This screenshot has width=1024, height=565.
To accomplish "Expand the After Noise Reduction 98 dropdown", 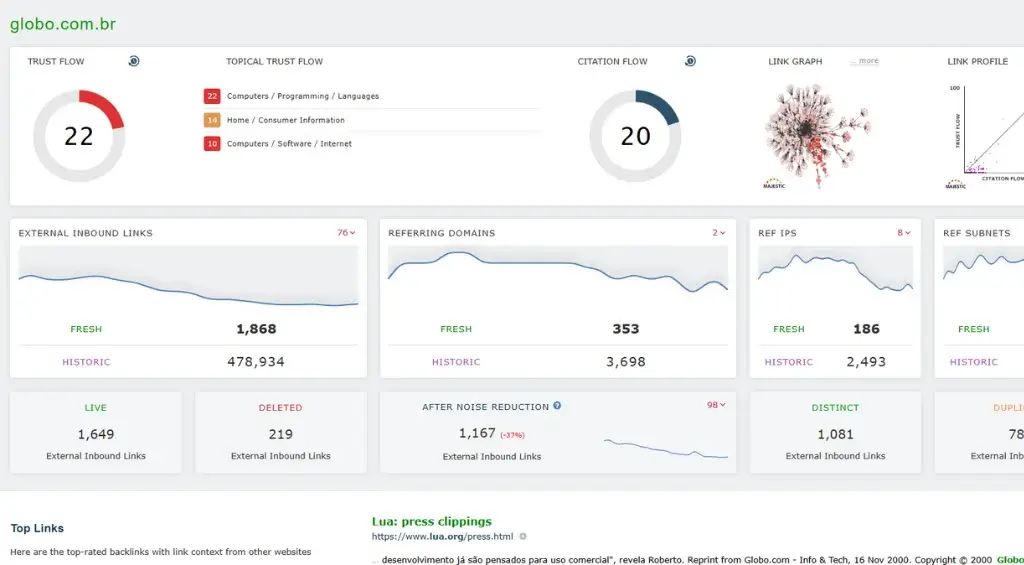I will click(716, 405).
